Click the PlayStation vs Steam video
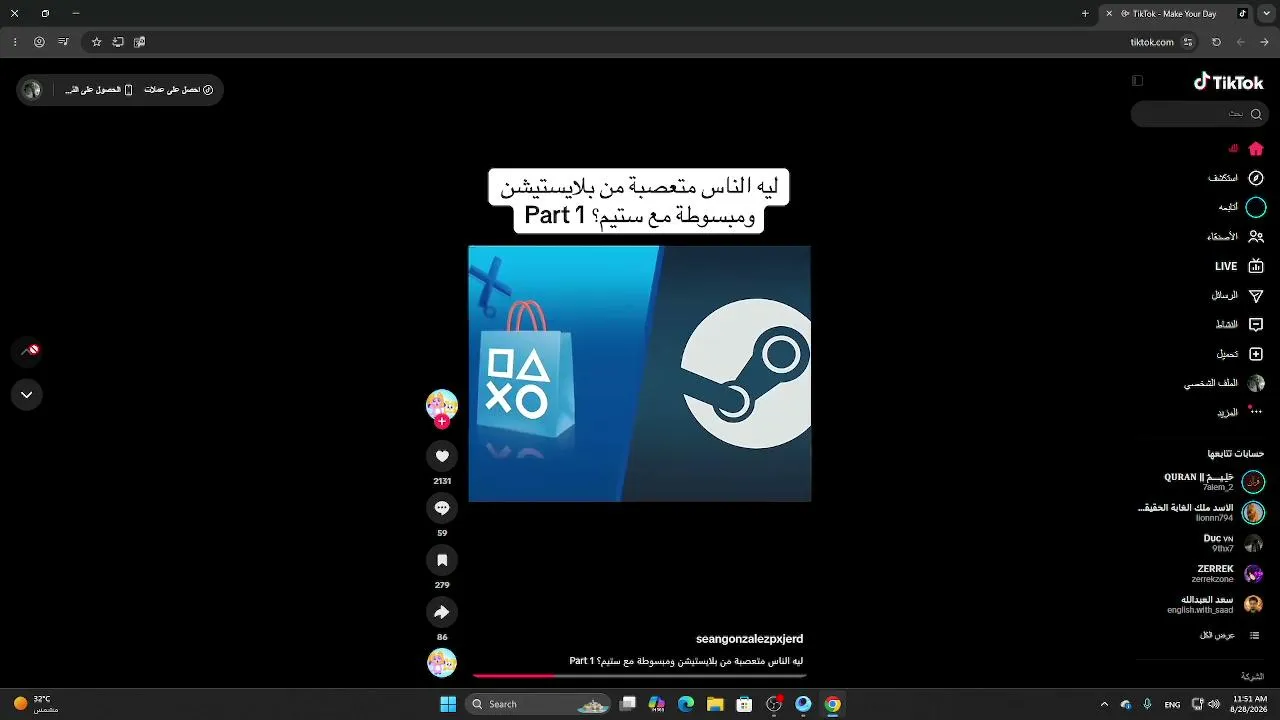This screenshot has width=1280, height=720. click(x=639, y=373)
